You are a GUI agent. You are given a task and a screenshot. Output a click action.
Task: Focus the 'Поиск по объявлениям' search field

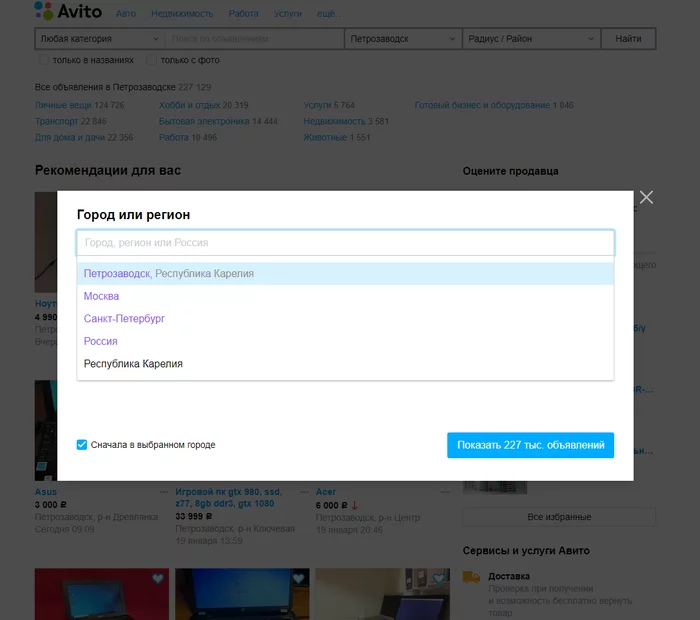[x=254, y=39]
